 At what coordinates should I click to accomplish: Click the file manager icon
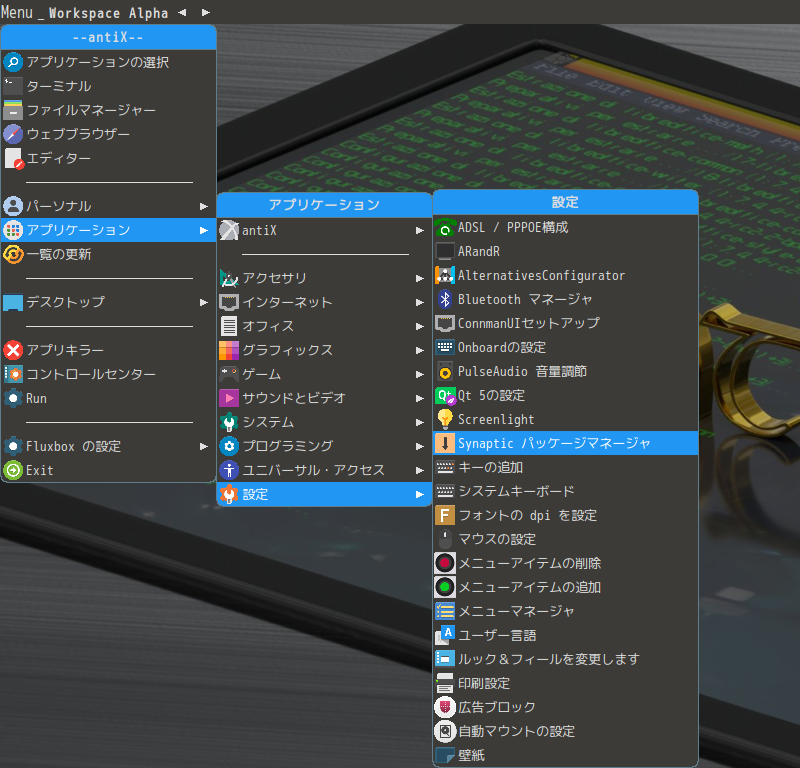pyautogui.click(x=13, y=110)
